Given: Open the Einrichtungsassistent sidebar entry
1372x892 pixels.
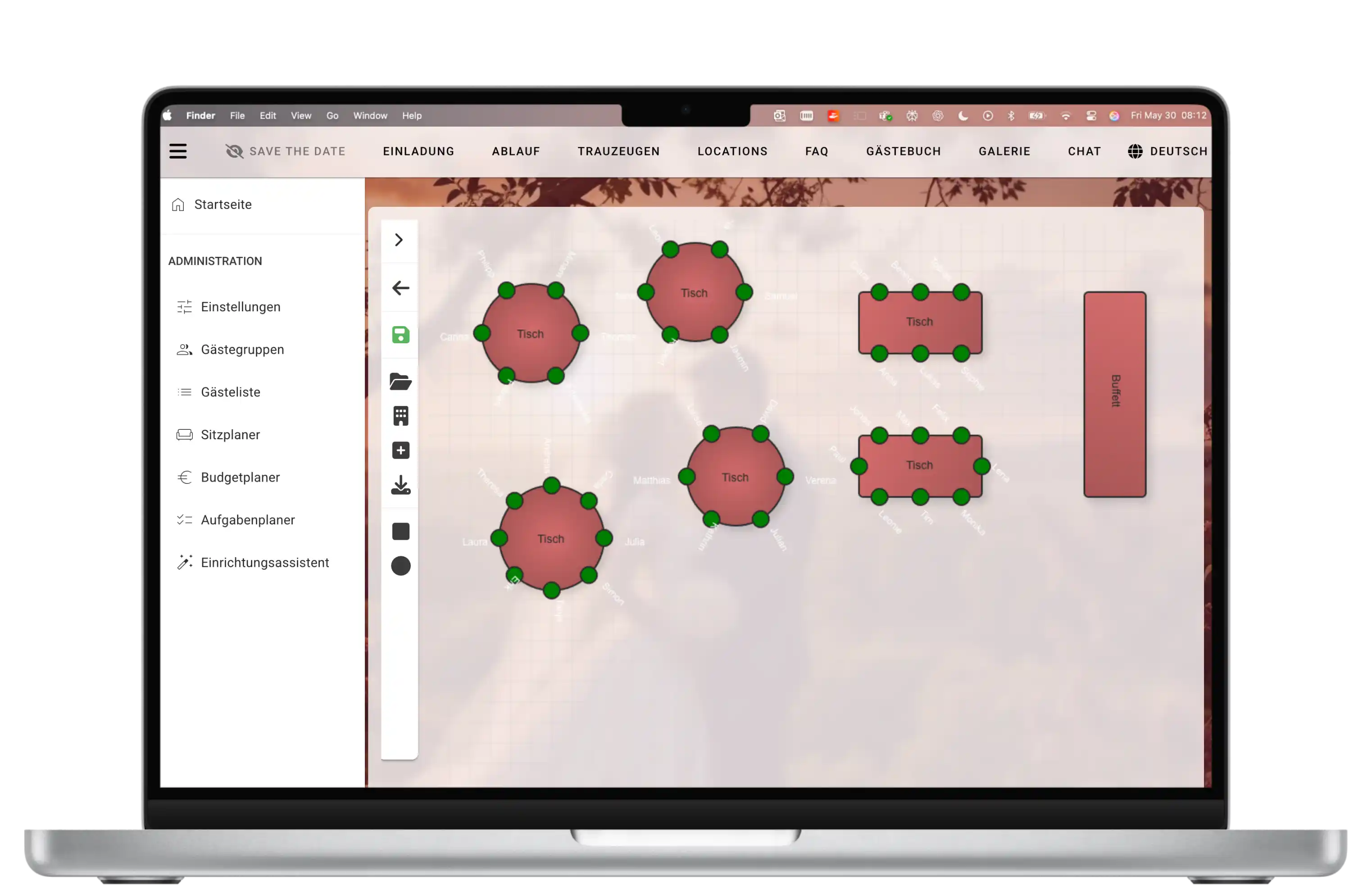Looking at the screenshot, I should pos(264,563).
